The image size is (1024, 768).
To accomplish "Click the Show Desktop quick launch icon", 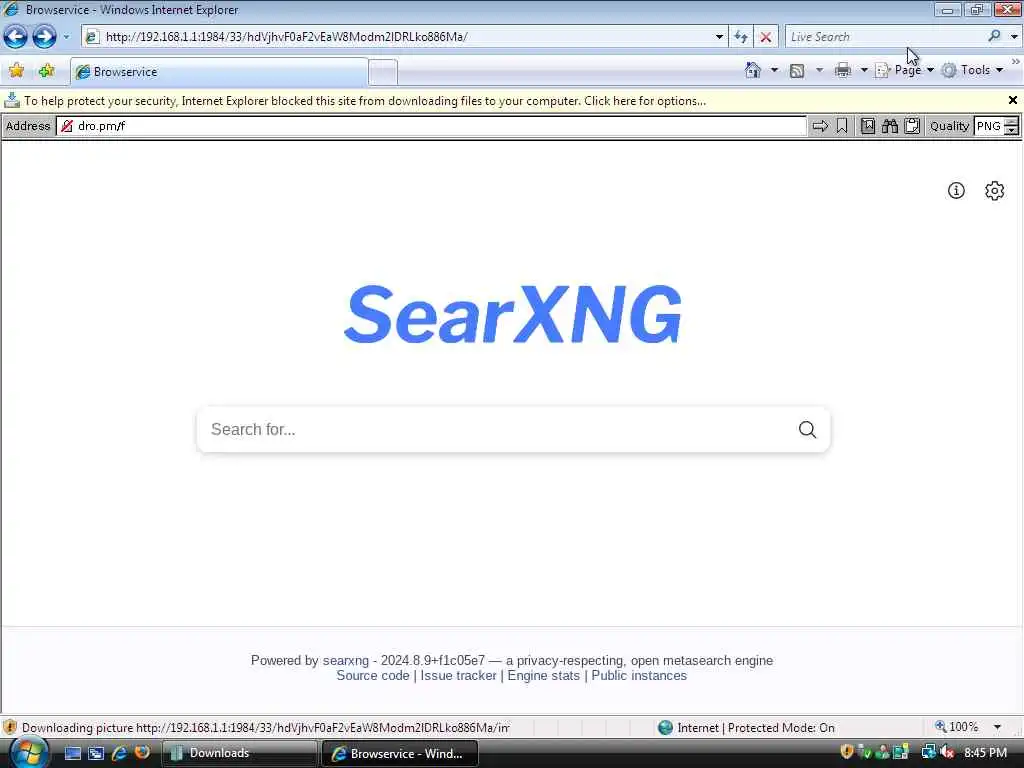I will pyautogui.click(x=73, y=753).
